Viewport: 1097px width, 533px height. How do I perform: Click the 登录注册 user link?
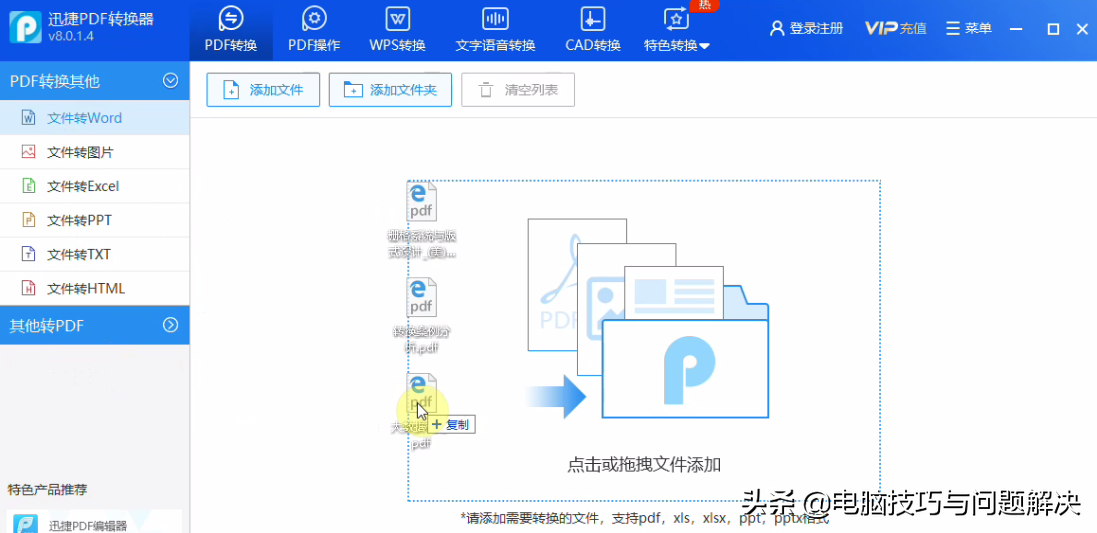(807, 28)
